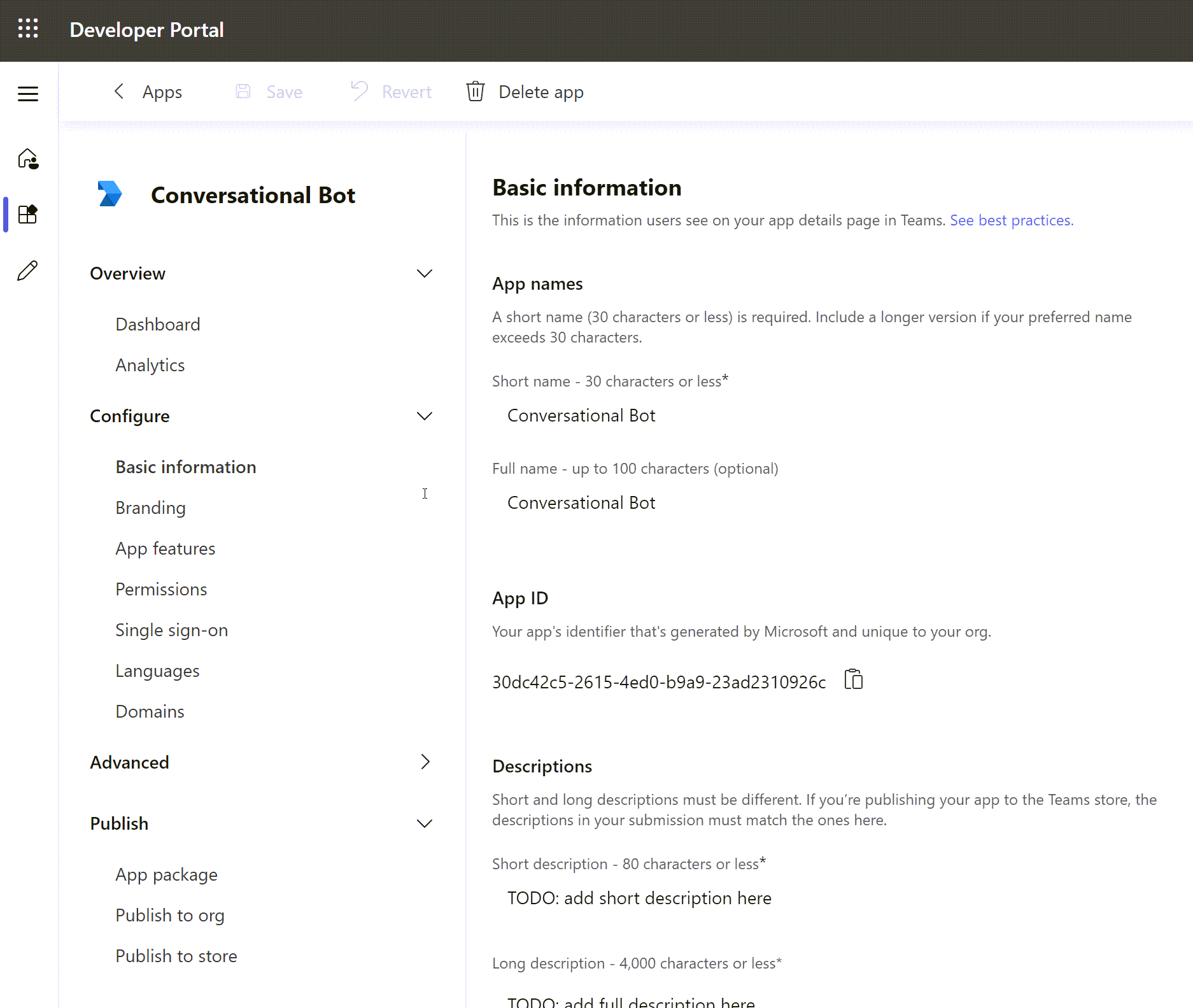The width and height of the screenshot is (1193, 1008).
Task: Click the Revert button label
Action: click(x=407, y=92)
